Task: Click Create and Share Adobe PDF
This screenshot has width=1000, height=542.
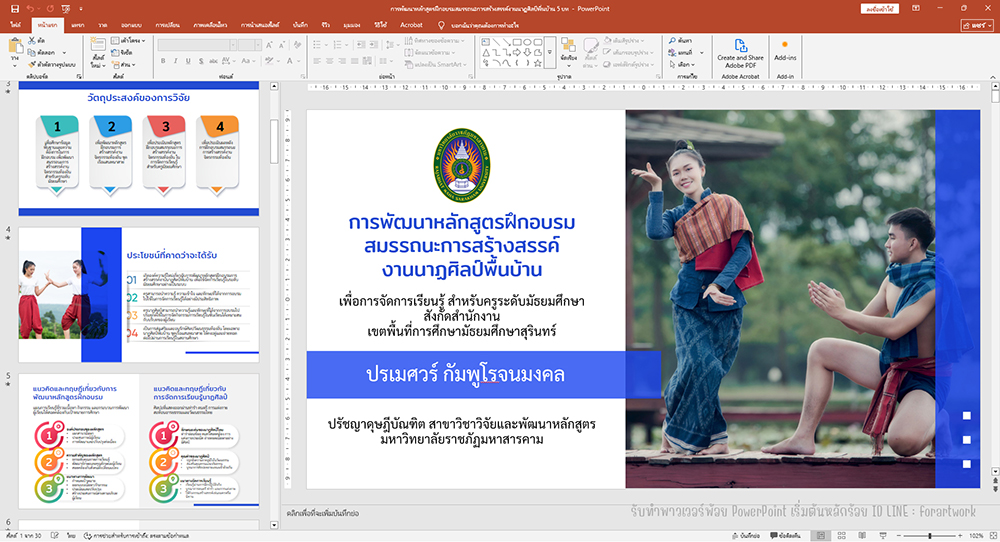Action: [x=740, y=53]
